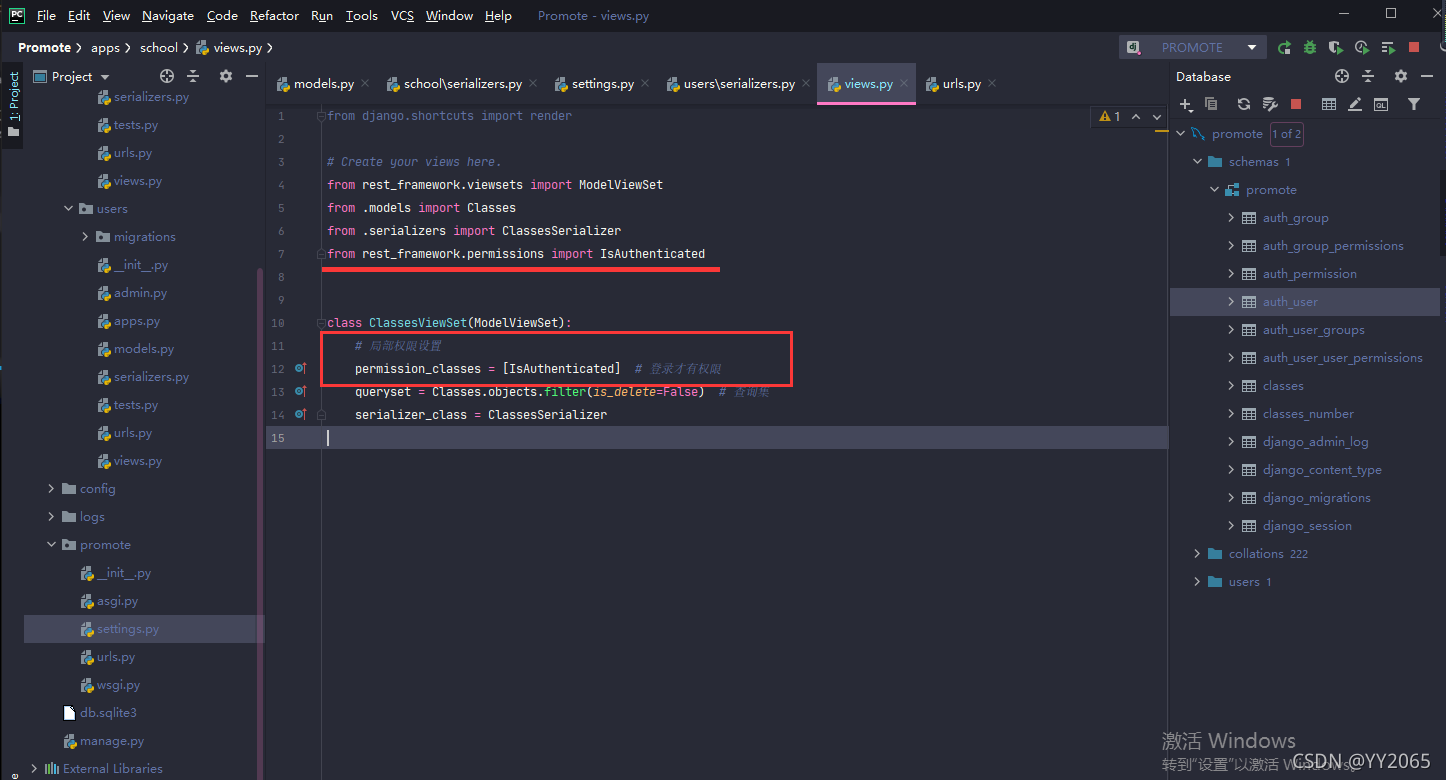Close the settings.py editor tab

pyautogui.click(x=645, y=84)
